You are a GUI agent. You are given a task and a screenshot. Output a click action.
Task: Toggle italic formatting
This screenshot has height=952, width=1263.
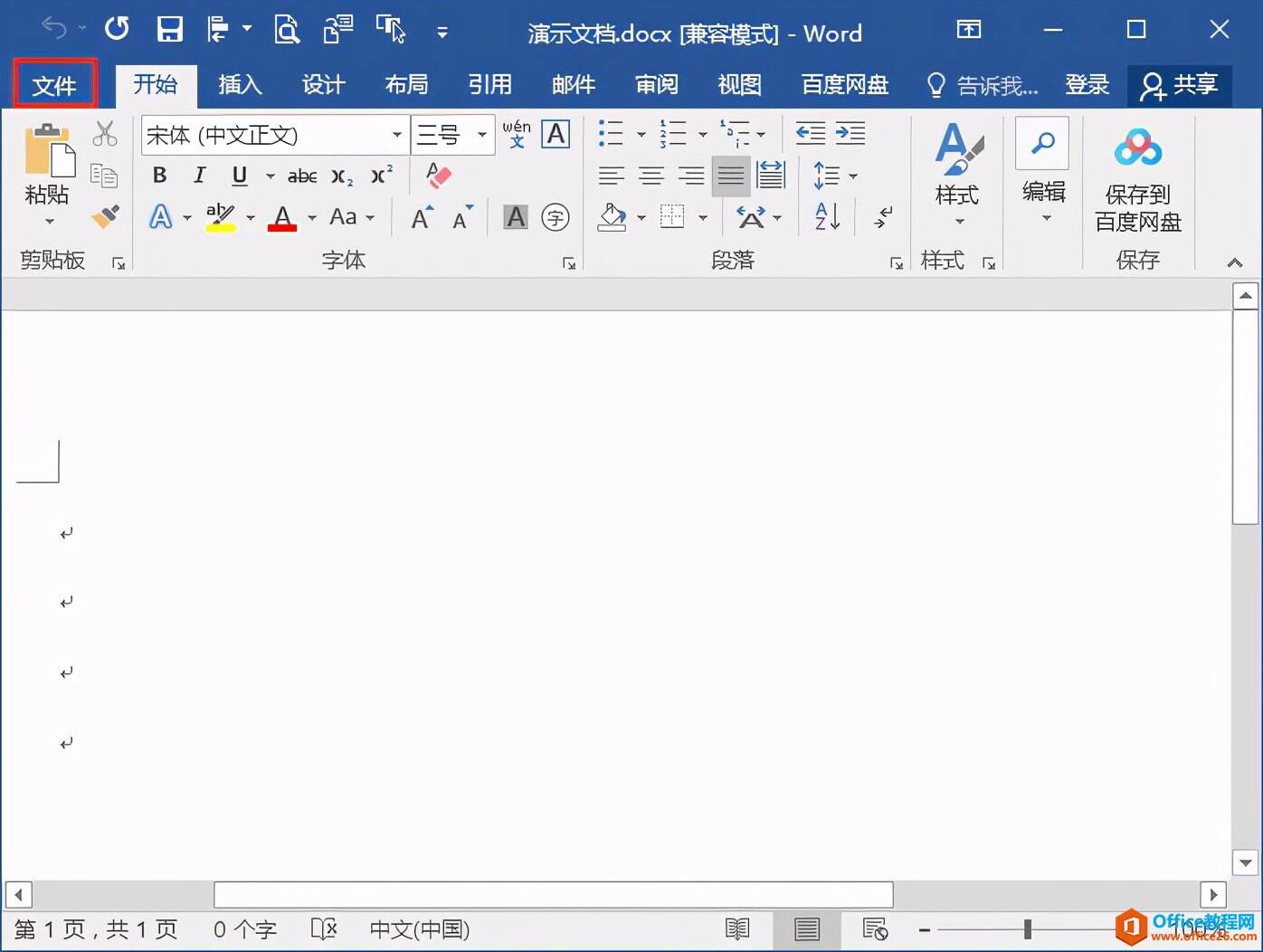click(199, 175)
